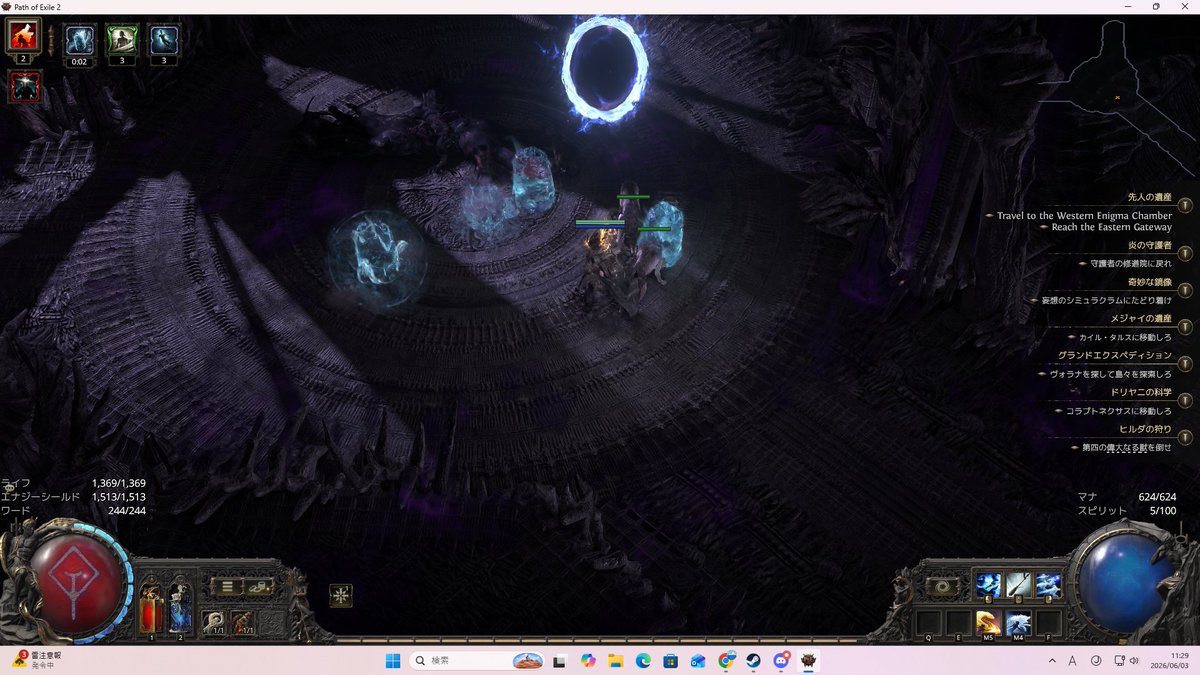Click objective 妄想のシミュラクラムにたどり着け
Screen dimensions: 1200x675
tap(1108, 300)
